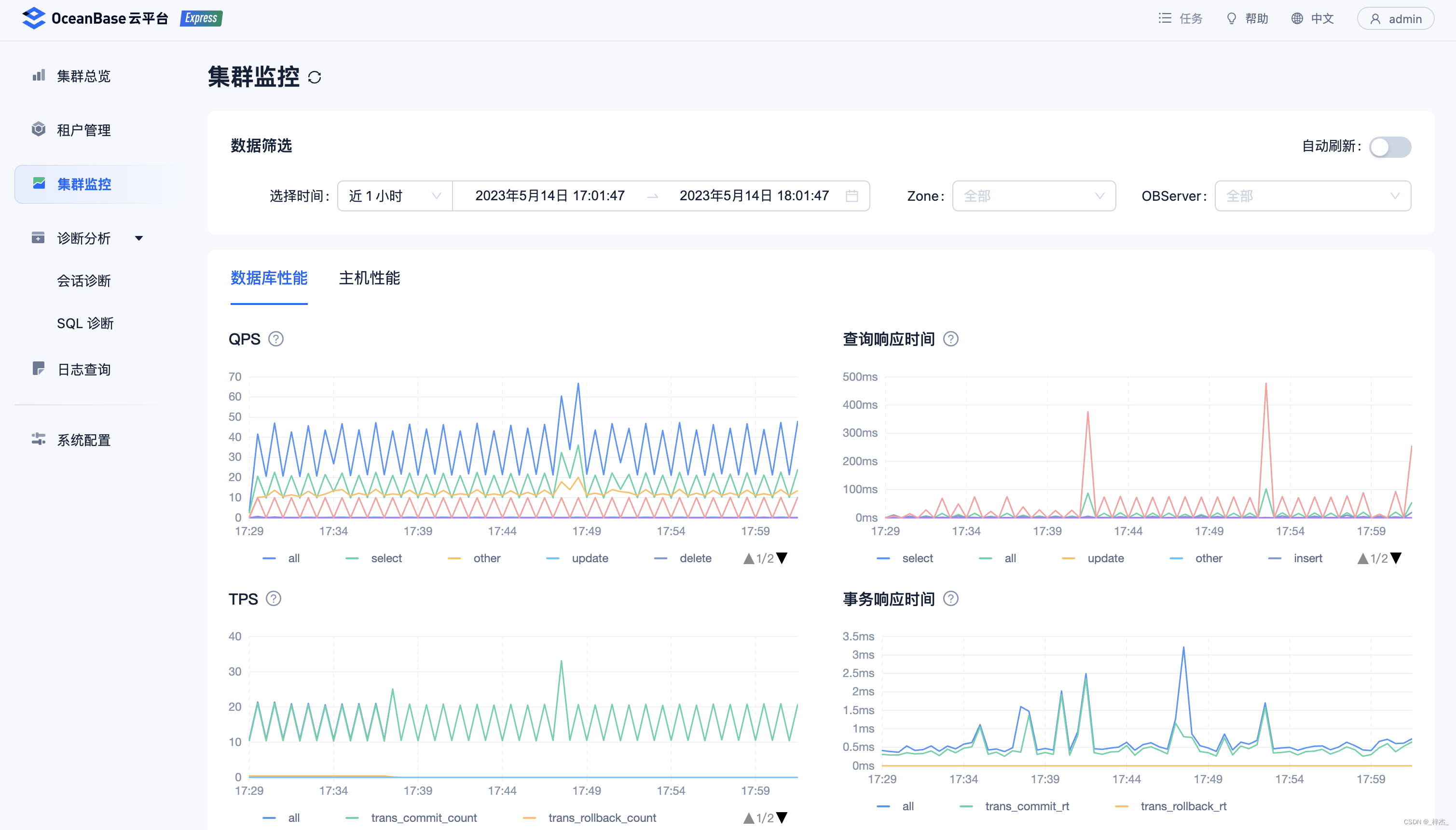Image resolution: width=1456 pixels, height=830 pixels.
Task: Toggle trans_rollback_count series in TPS legend
Action: coord(590,818)
